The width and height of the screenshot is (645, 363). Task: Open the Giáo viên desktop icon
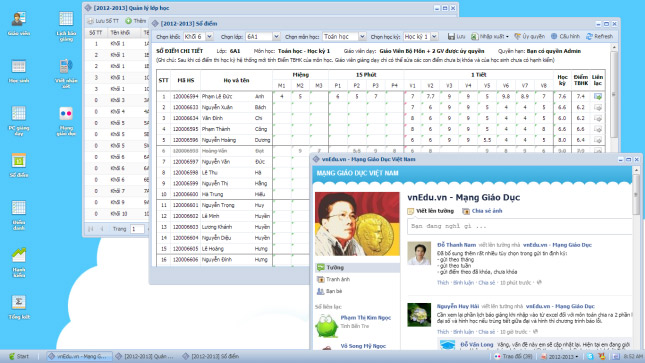(x=19, y=24)
